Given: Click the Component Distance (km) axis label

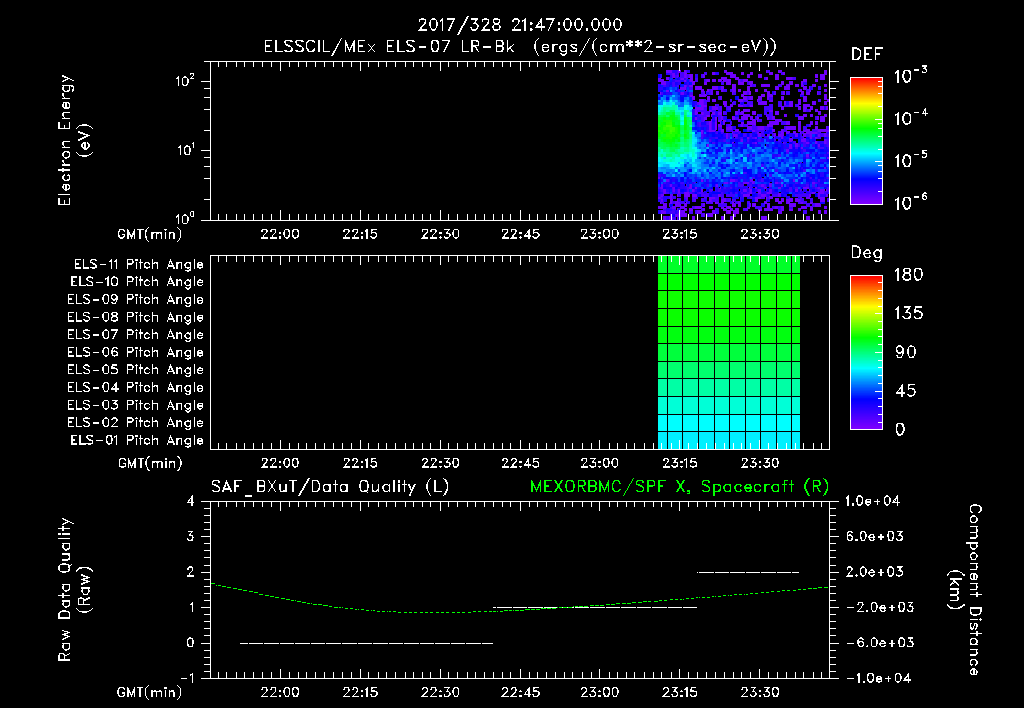Looking at the screenshot, I should (965, 590).
